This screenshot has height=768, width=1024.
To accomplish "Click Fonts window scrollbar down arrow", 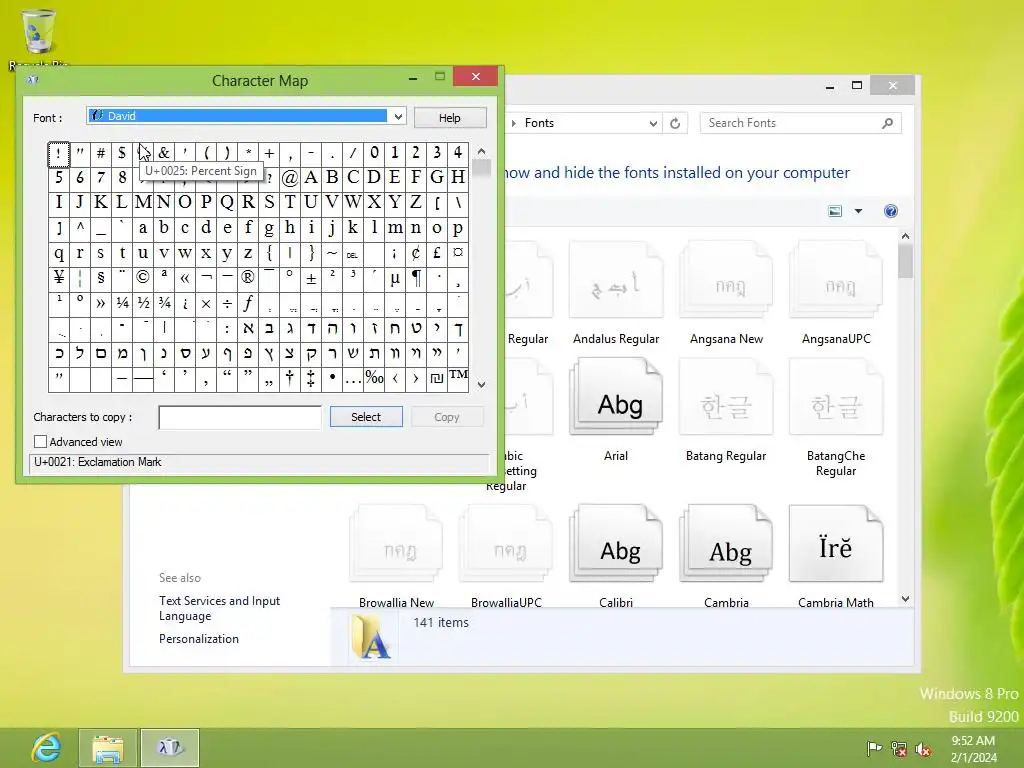I will point(905,599).
